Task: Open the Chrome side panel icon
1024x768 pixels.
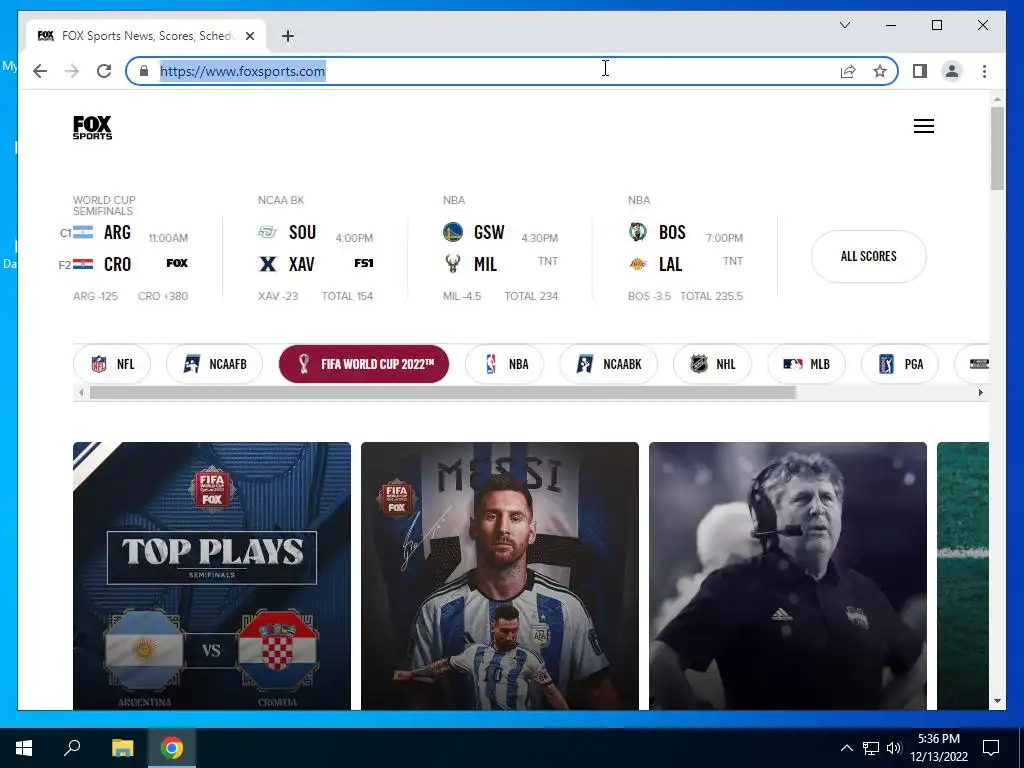Action: [920, 71]
